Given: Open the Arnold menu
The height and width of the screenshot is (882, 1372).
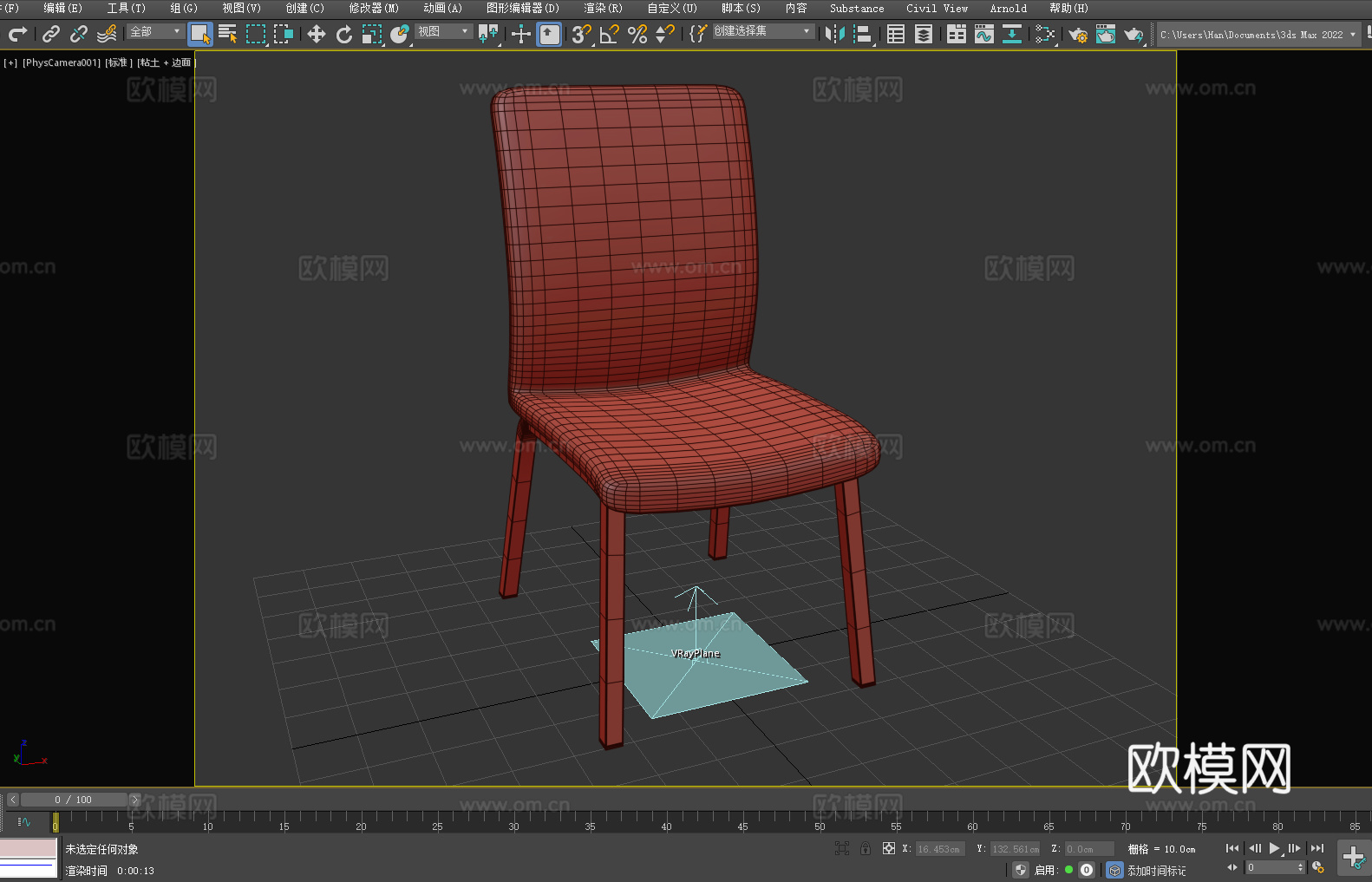Looking at the screenshot, I should (x=1009, y=8).
